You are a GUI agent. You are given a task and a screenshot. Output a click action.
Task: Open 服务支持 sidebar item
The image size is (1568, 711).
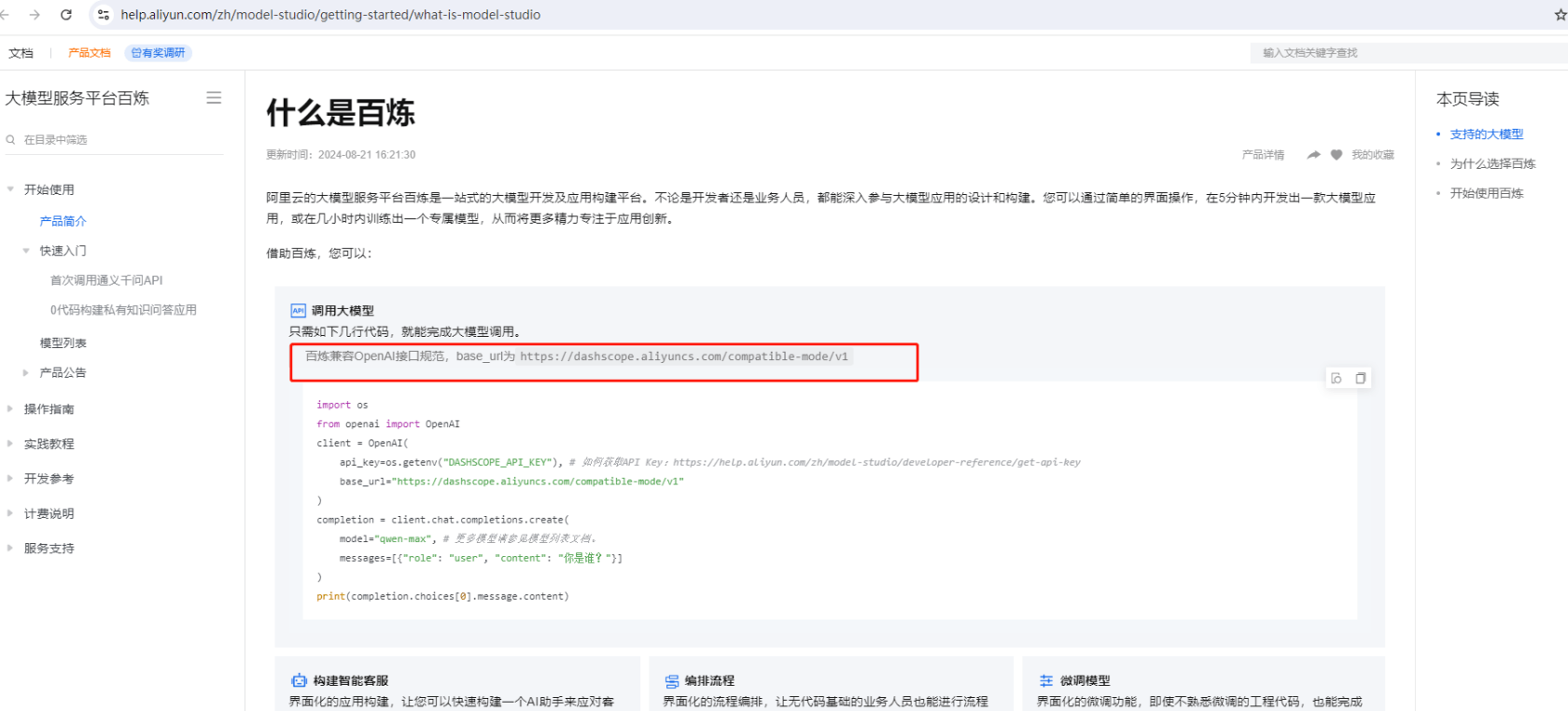point(49,549)
